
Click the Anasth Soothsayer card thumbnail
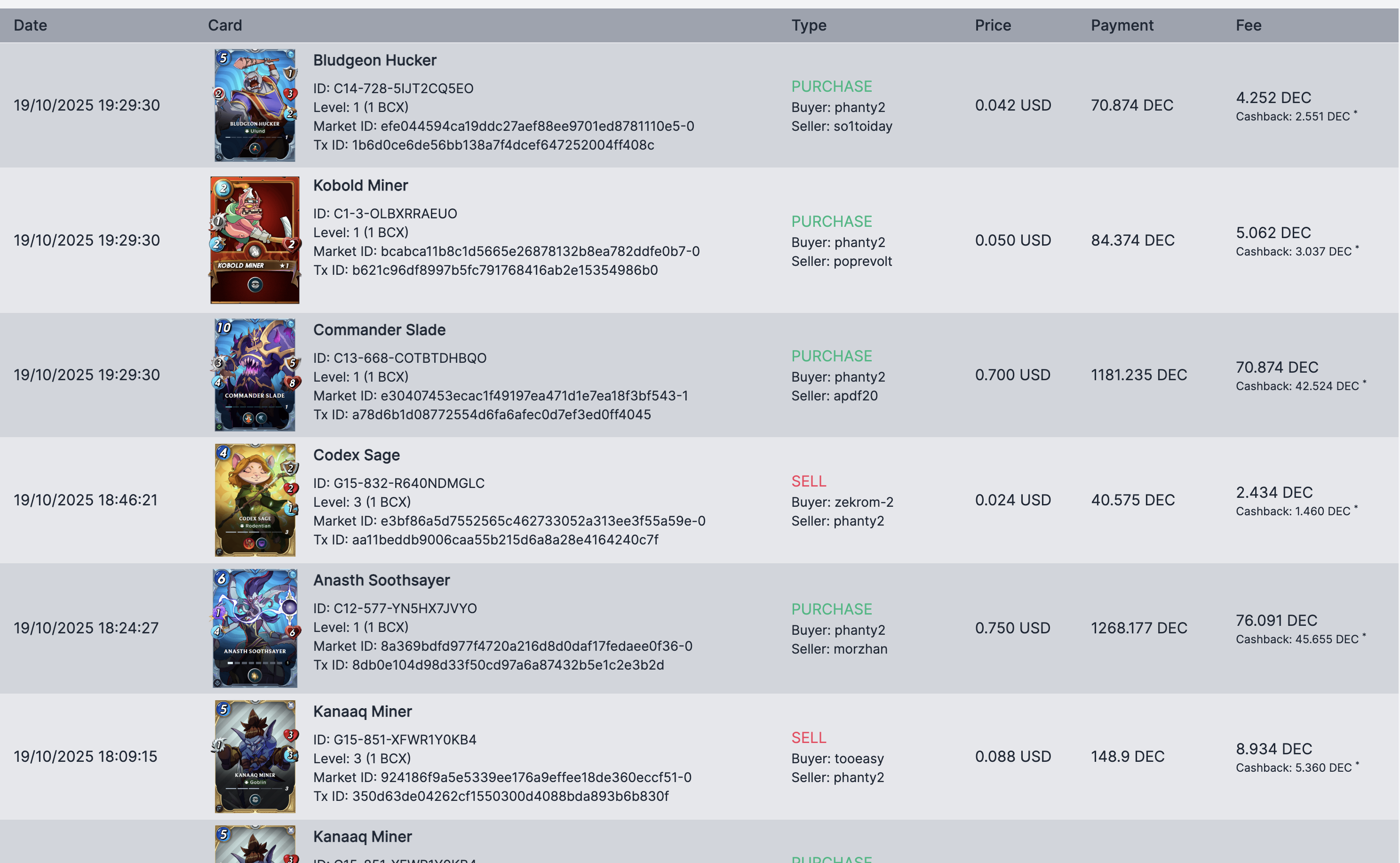tap(255, 628)
